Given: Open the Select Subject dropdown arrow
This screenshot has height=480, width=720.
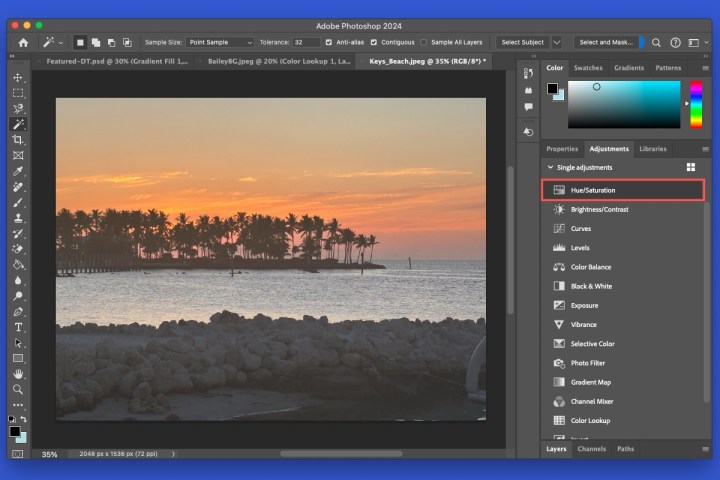Looking at the screenshot, I should [557, 43].
